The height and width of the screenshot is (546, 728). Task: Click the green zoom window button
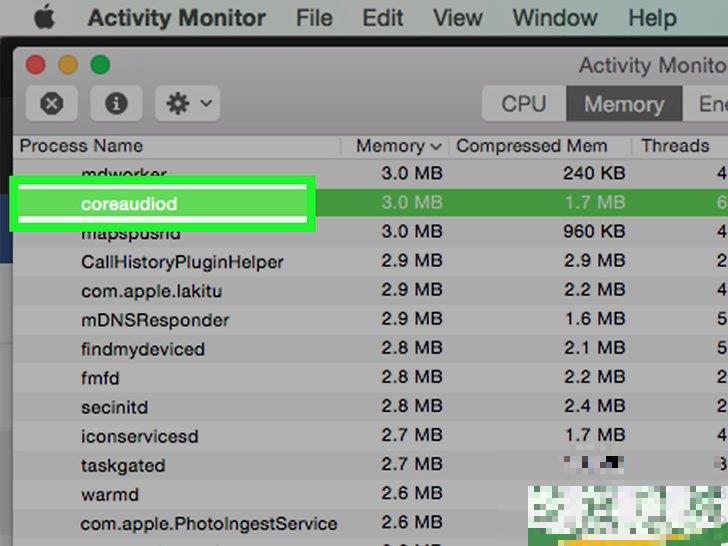(100, 65)
